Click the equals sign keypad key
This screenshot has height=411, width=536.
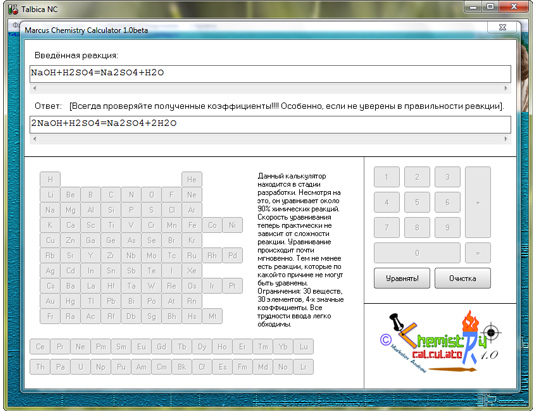tap(478, 253)
